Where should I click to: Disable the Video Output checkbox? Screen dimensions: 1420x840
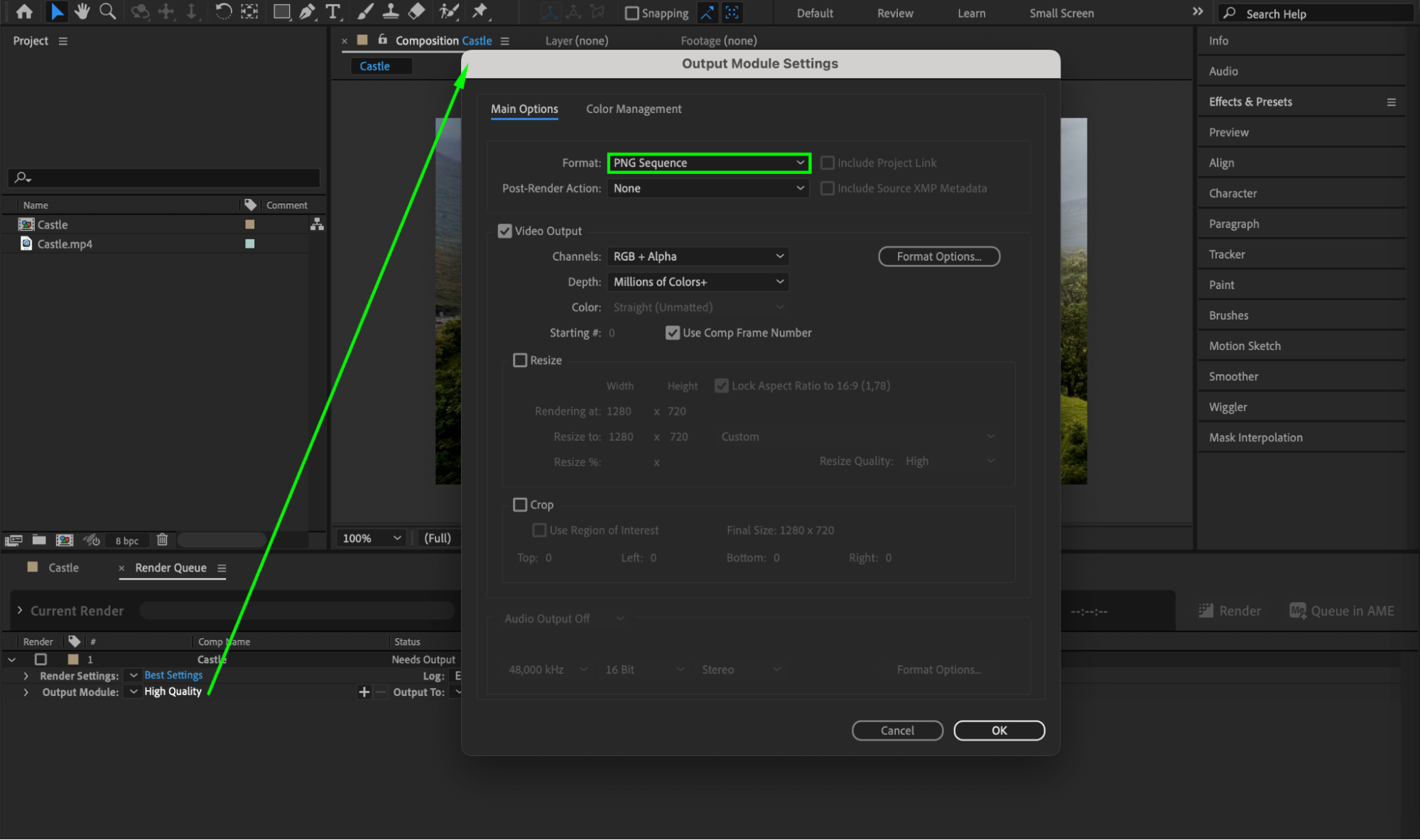pyautogui.click(x=505, y=231)
